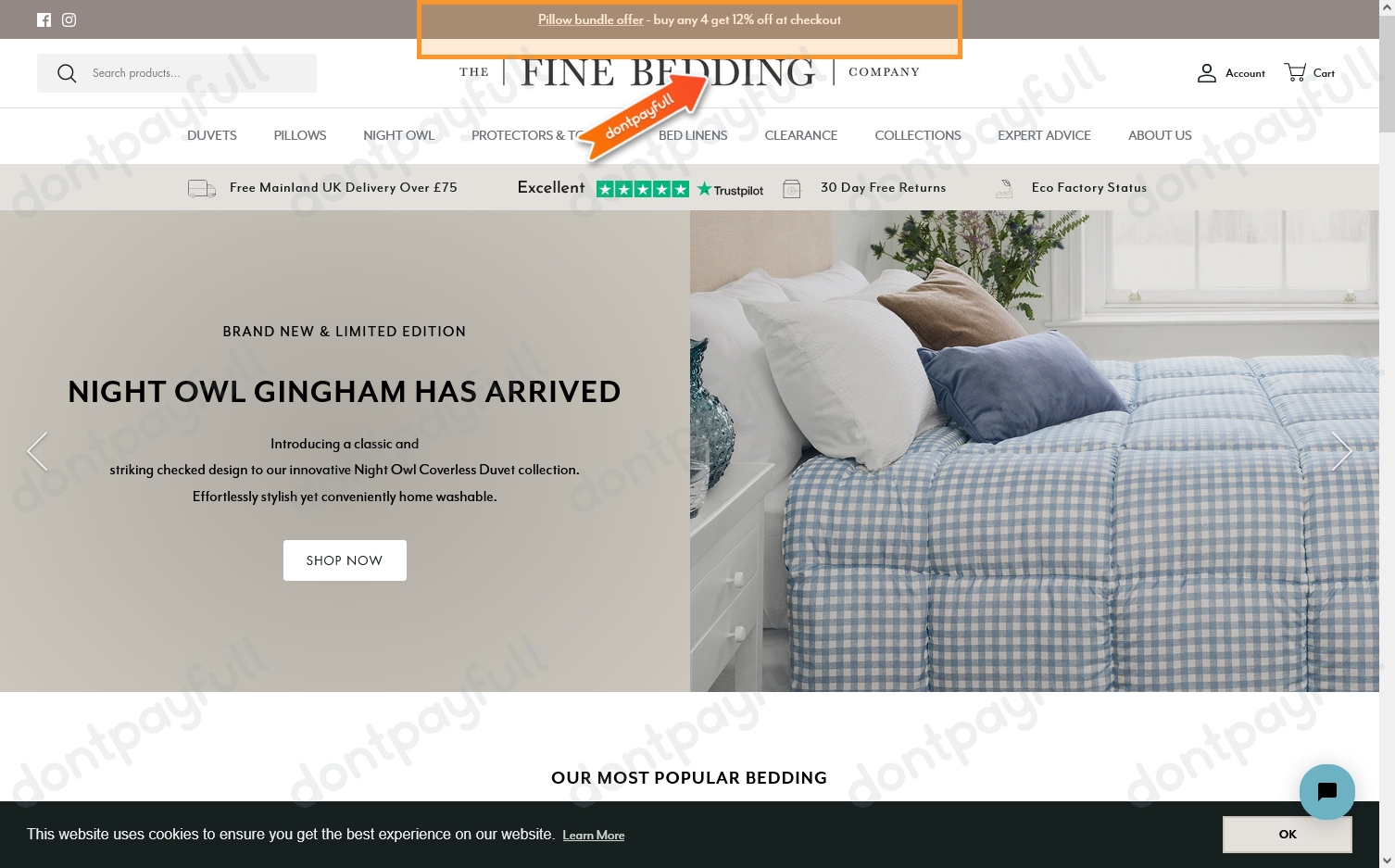The height and width of the screenshot is (868, 1395).
Task: Open the Account user icon
Action: (x=1206, y=73)
